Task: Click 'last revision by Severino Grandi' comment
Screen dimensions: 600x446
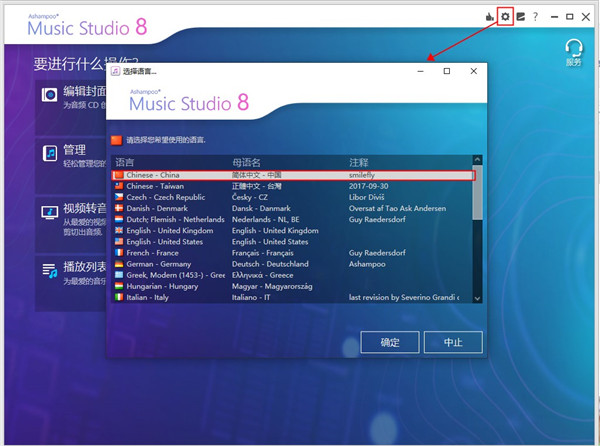Action: (404, 297)
